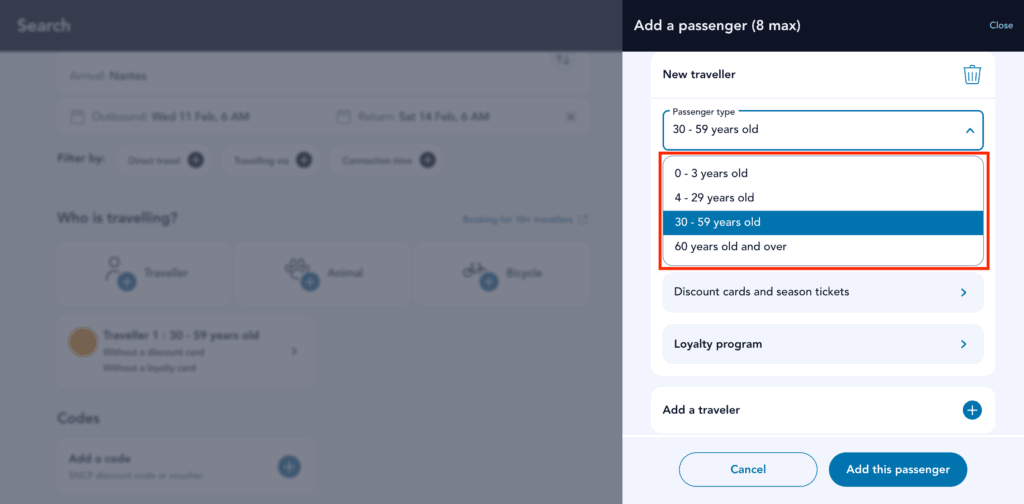Viewport: 1024px width, 504px height.
Task: Close the Add a passenger panel
Action: tap(1000, 25)
